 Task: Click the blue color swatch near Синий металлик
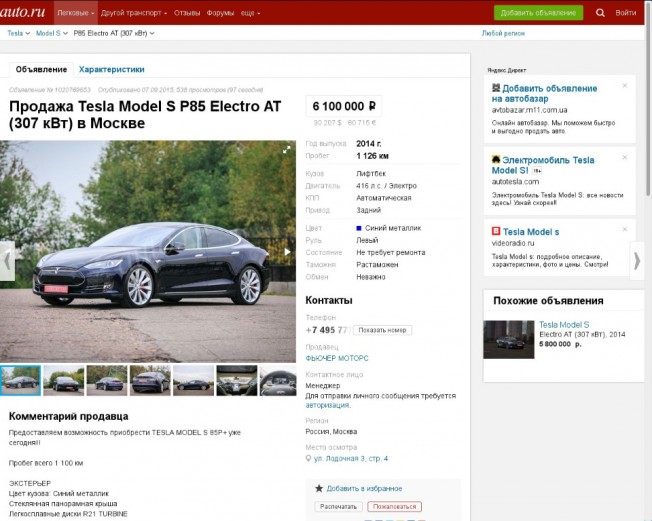click(359, 228)
